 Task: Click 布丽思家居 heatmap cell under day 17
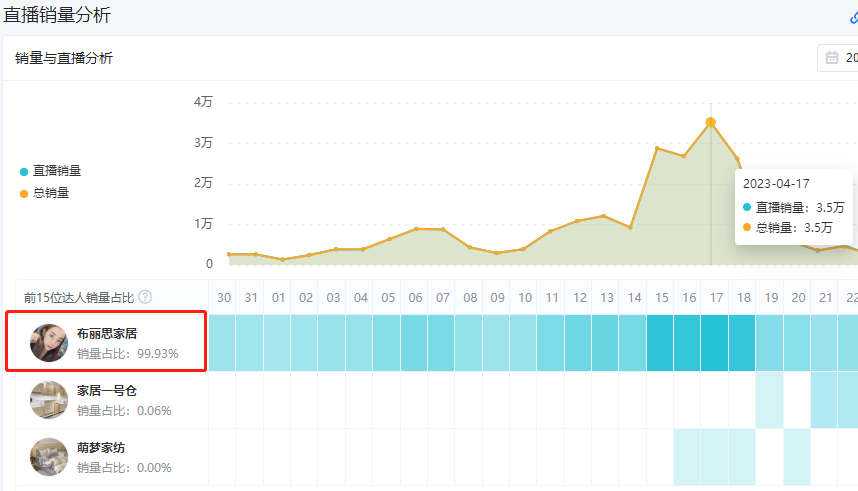[x=715, y=343]
